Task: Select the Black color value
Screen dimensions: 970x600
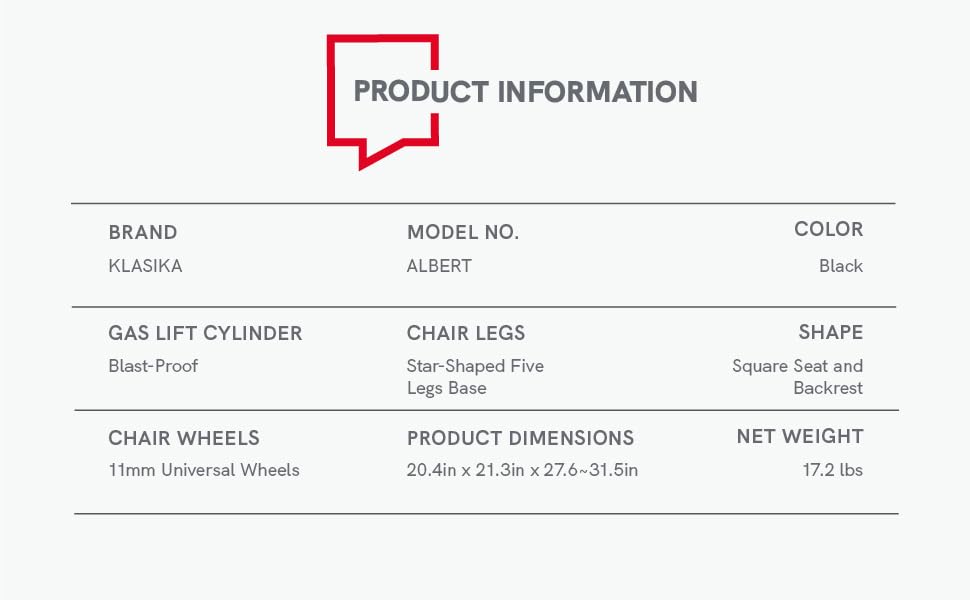Action: click(841, 266)
